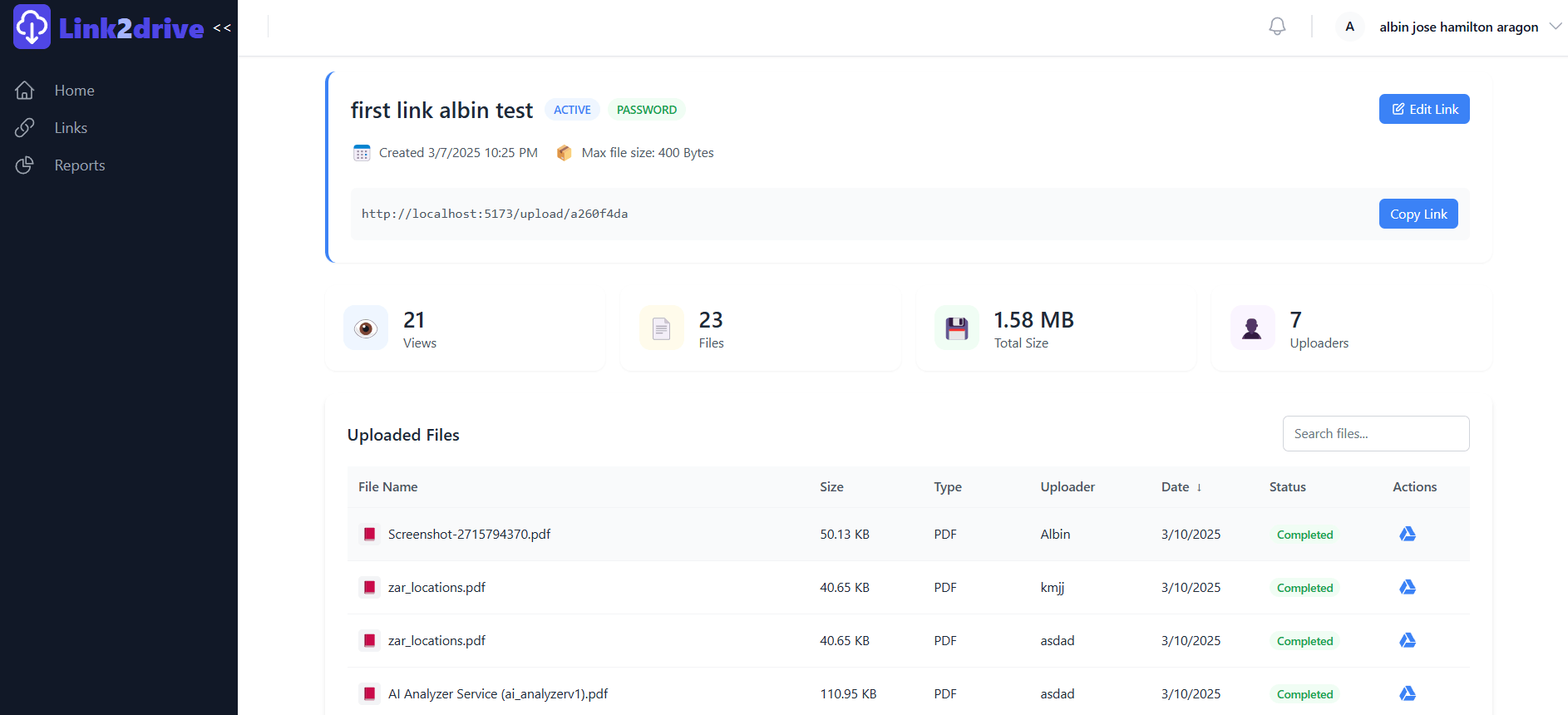Click the Search files input field

click(x=1375, y=434)
